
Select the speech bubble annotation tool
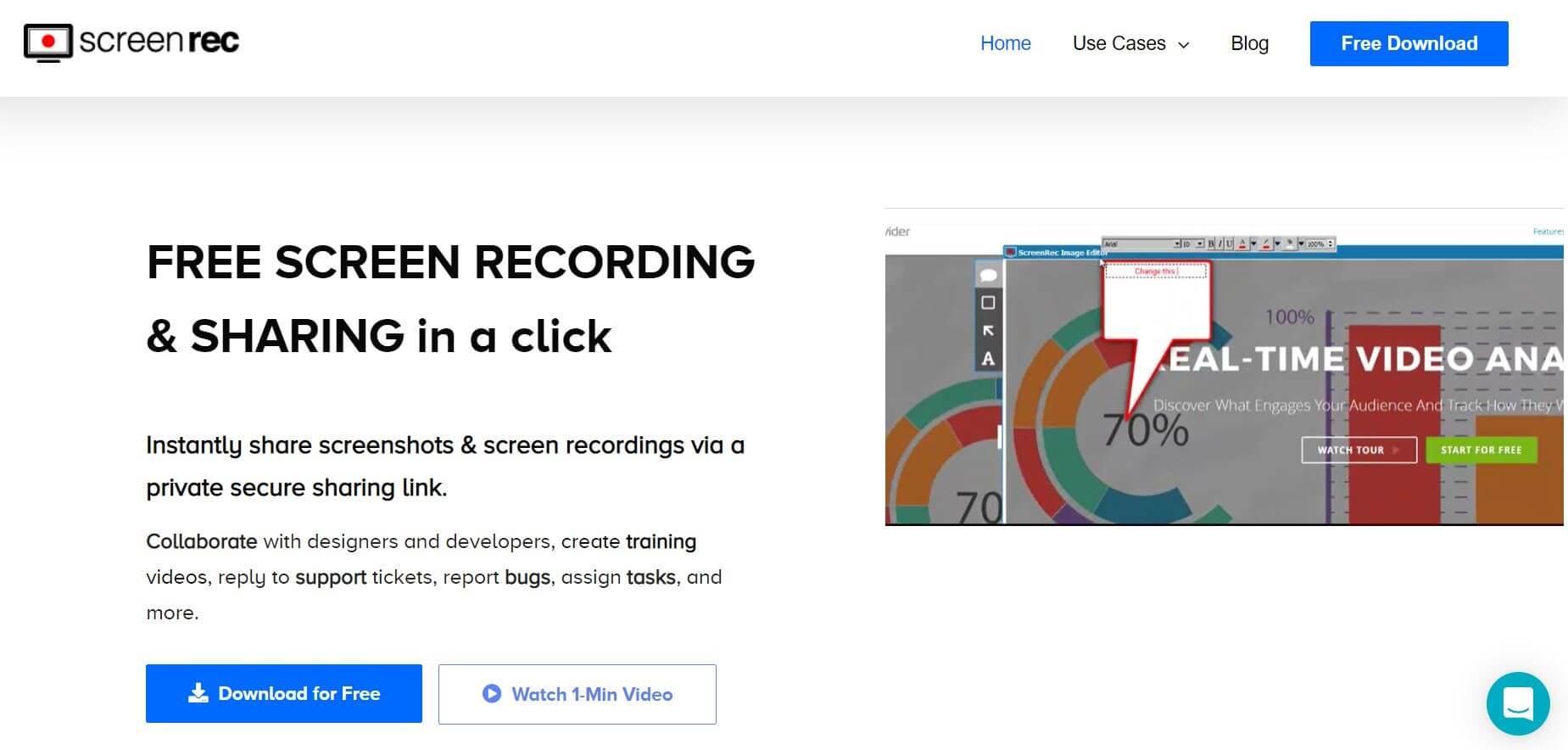point(988,275)
